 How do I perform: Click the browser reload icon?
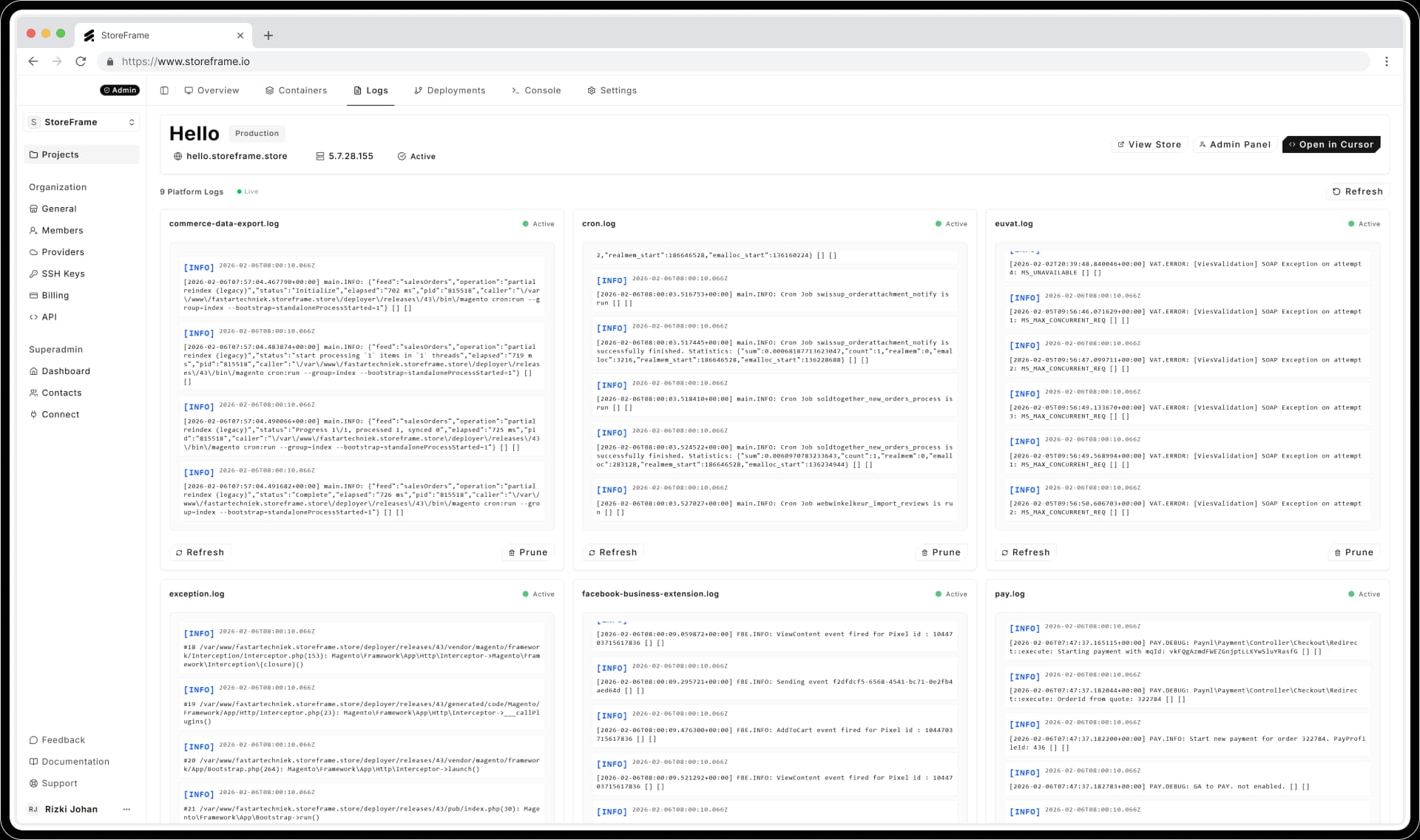(81, 61)
